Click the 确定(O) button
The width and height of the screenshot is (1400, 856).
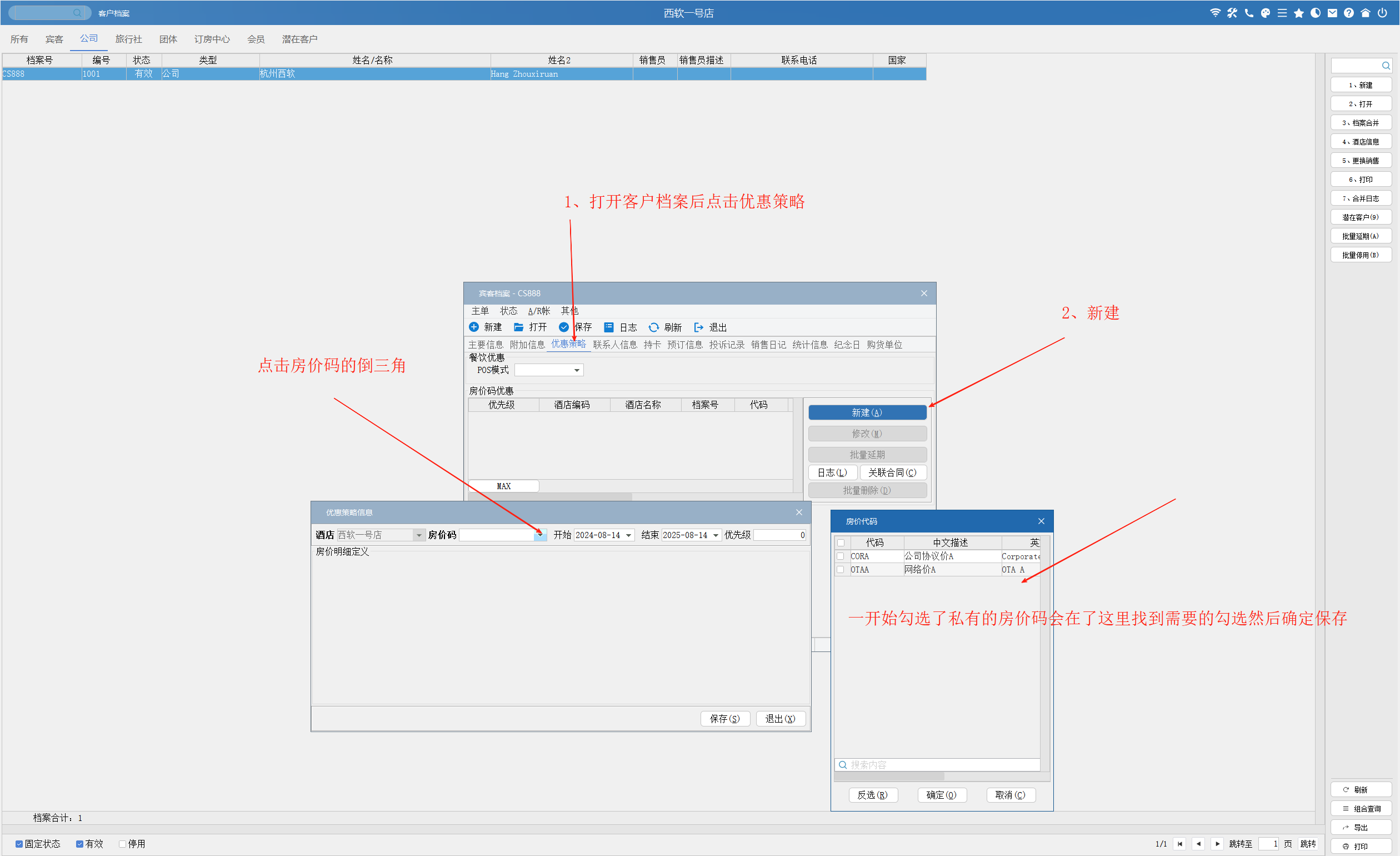(942, 795)
